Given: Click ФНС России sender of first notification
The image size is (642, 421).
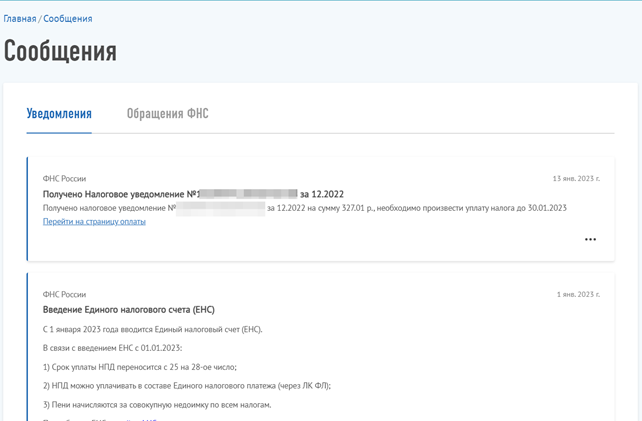Looking at the screenshot, I should point(64,179).
